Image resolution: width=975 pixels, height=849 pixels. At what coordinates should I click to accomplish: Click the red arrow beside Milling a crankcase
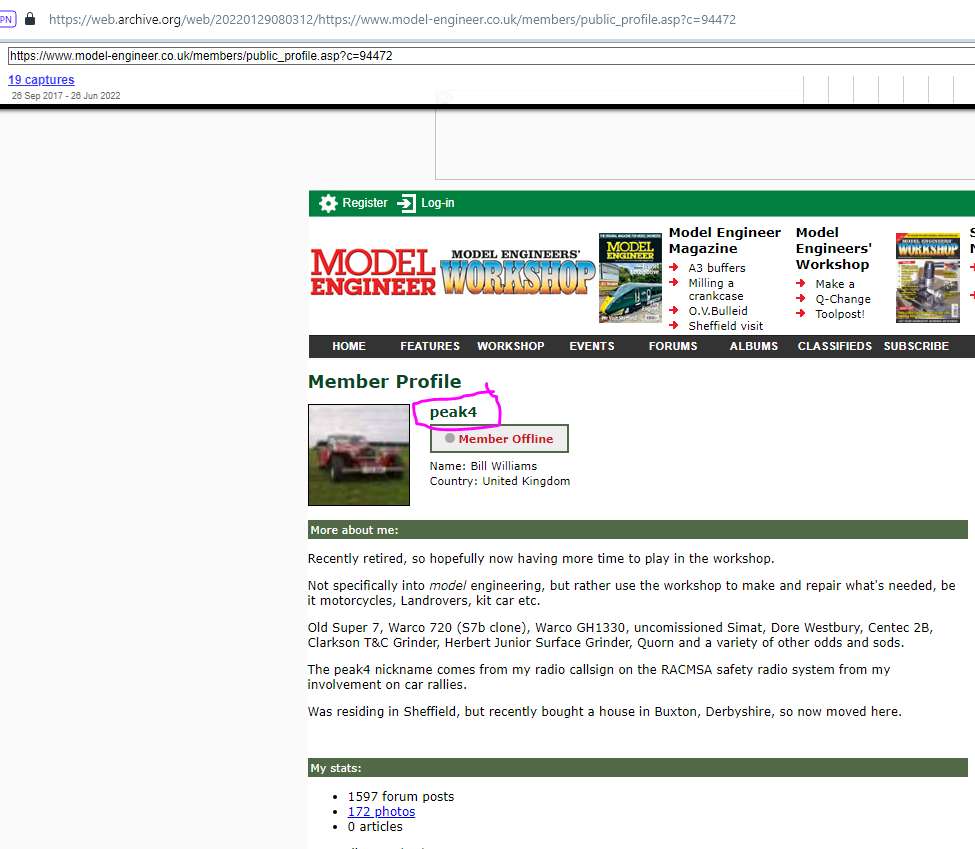point(673,282)
